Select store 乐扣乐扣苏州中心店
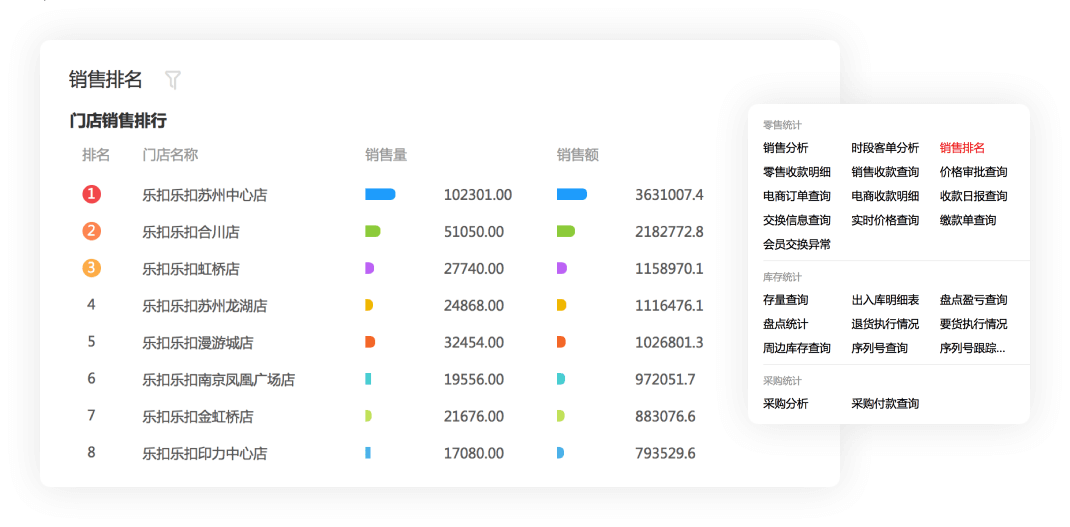1070x527 pixels. coord(205,195)
